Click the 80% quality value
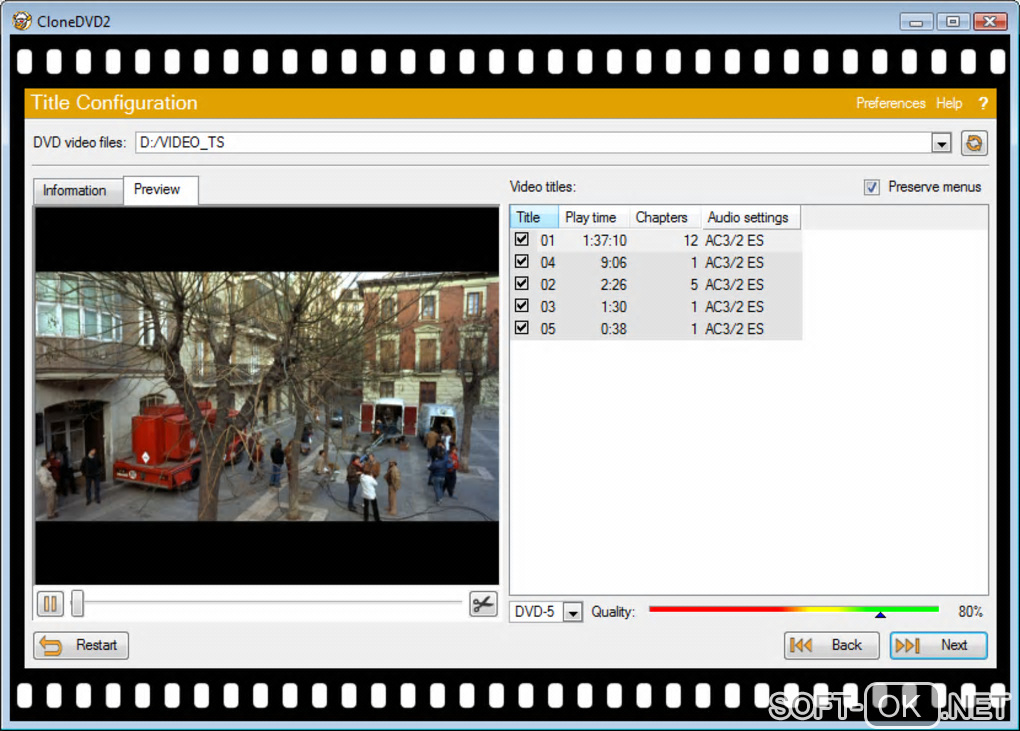The height and width of the screenshot is (731, 1020). click(x=970, y=611)
